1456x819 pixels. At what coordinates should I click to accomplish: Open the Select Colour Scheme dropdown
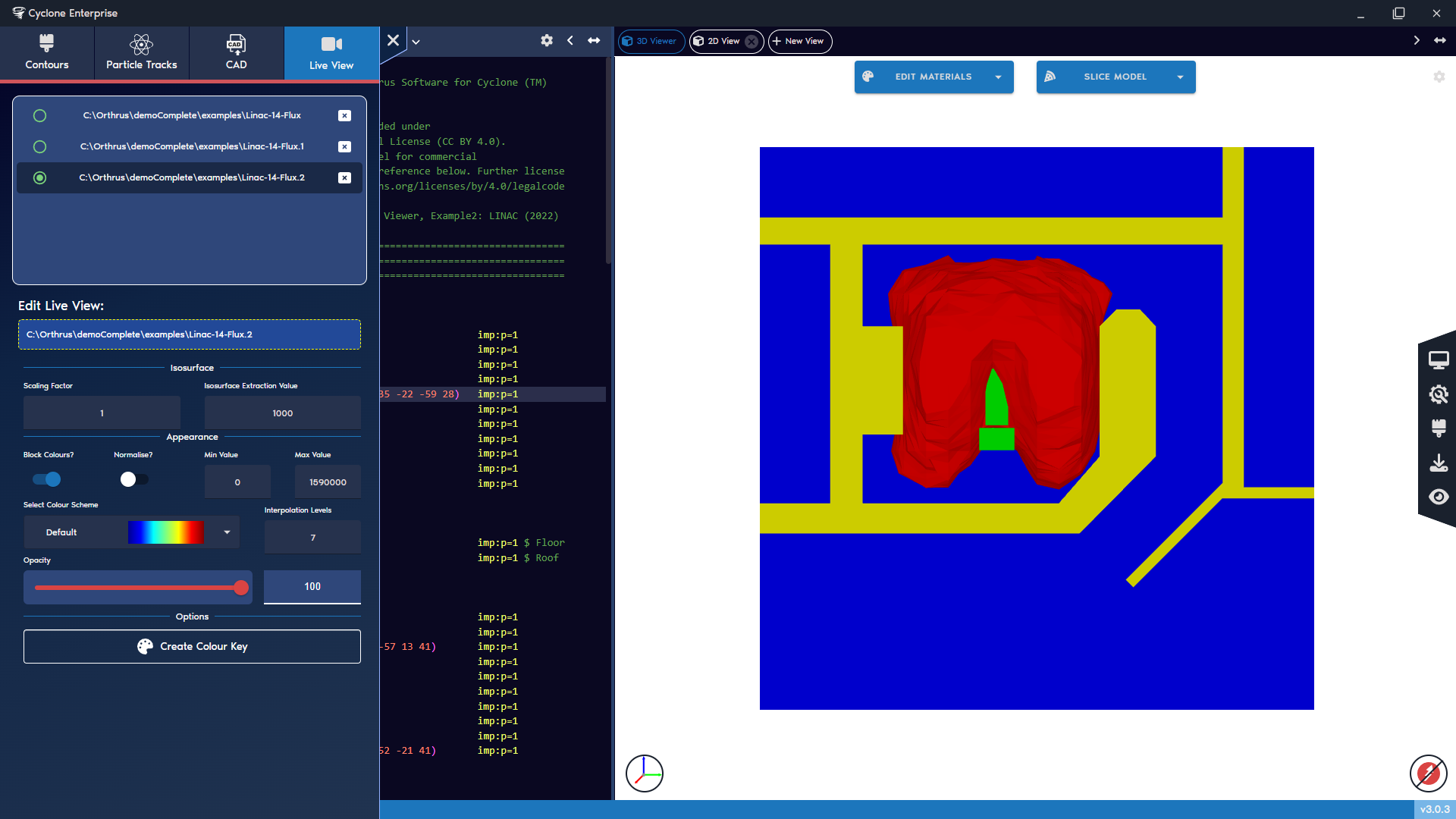tap(225, 532)
